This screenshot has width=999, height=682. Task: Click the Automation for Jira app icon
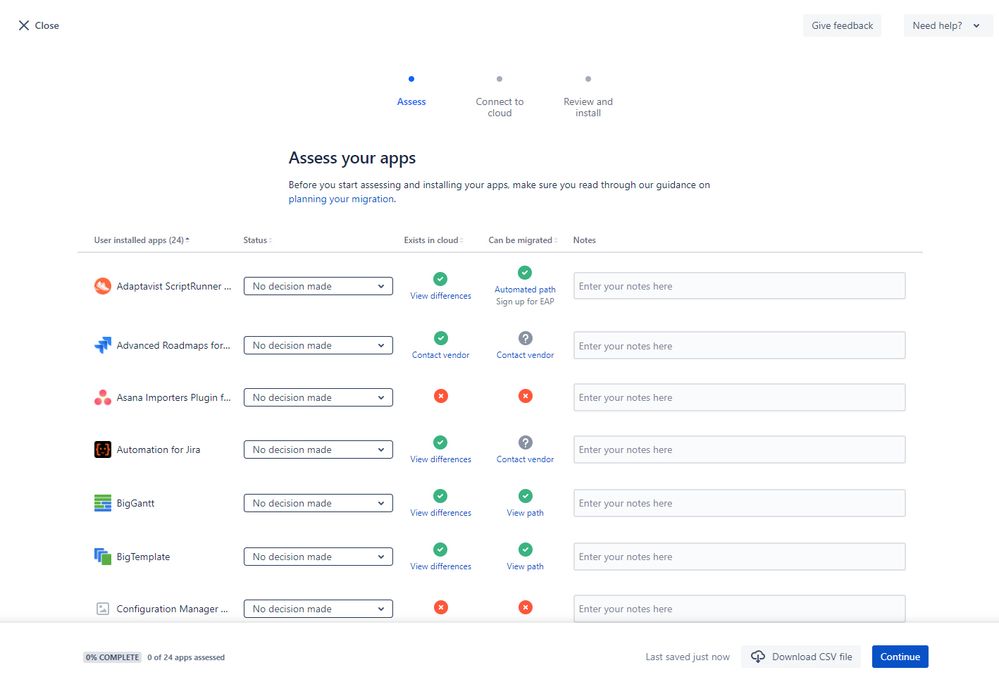[102, 449]
